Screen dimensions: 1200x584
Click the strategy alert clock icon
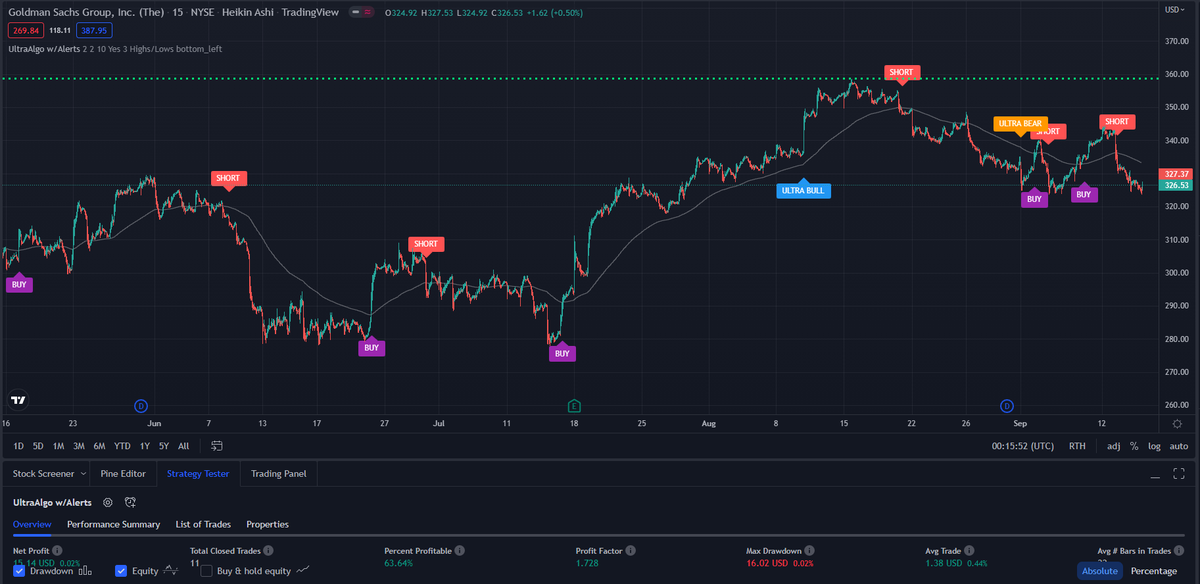click(x=130, y=502)
